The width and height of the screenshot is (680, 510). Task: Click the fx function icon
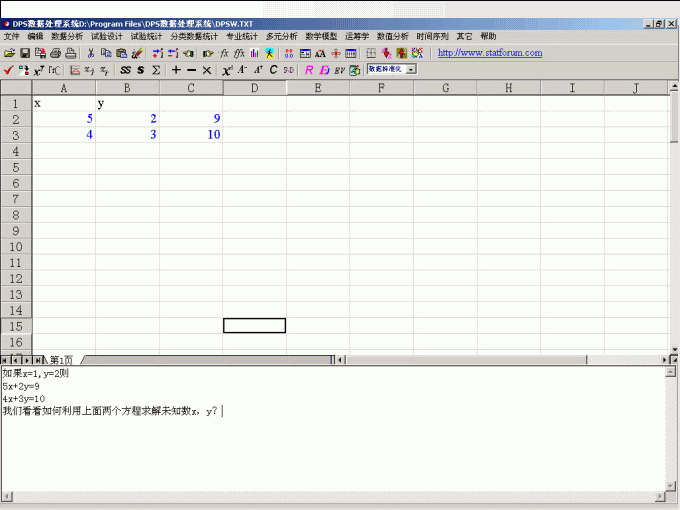click(x=224, y=53)
